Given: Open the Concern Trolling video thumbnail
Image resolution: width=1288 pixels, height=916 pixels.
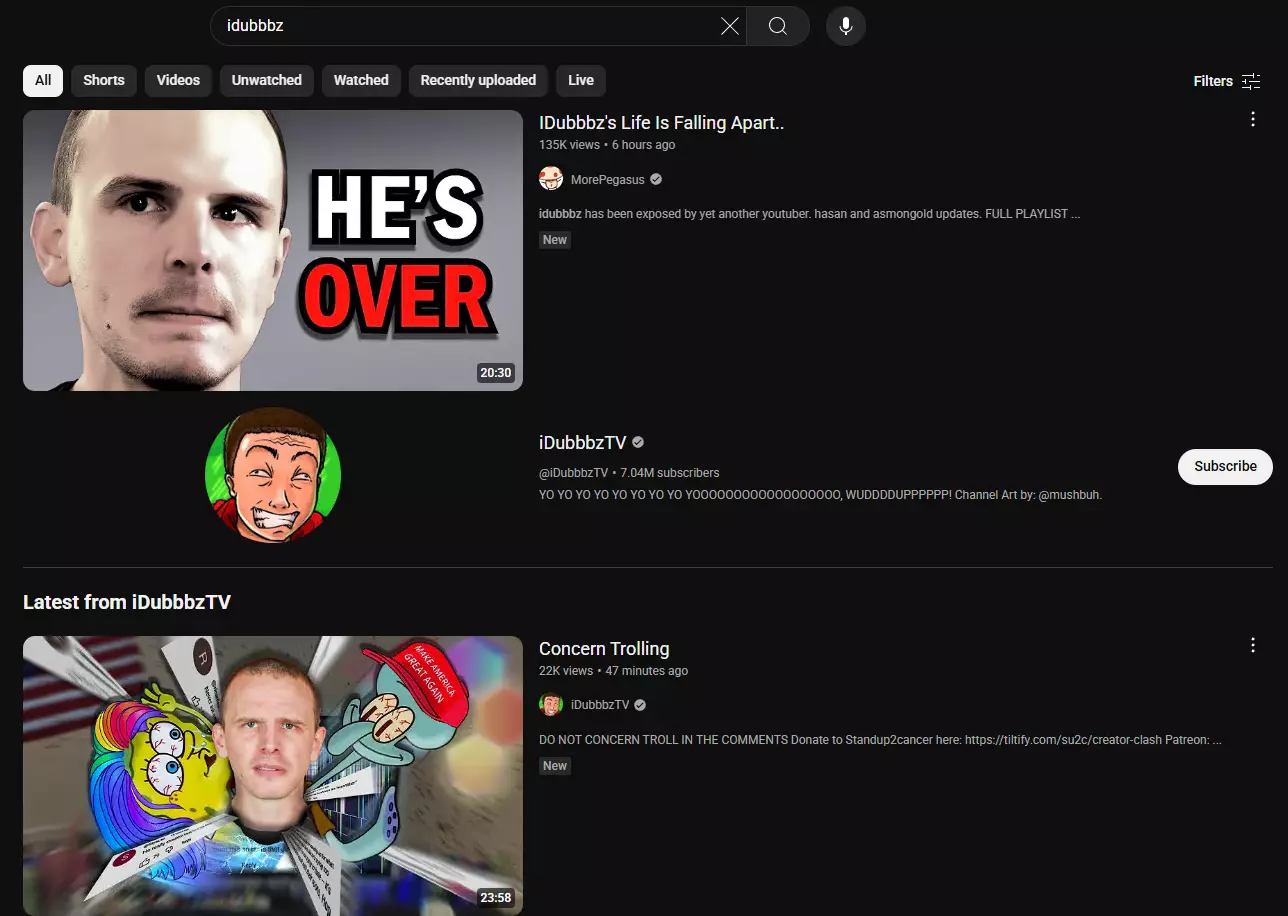Looking at the screenshot, I should [273, 776].
